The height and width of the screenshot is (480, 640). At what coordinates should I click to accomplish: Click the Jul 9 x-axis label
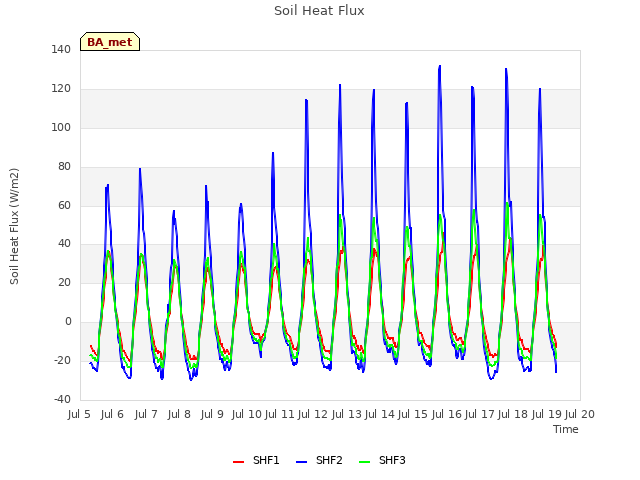[212, 414]
